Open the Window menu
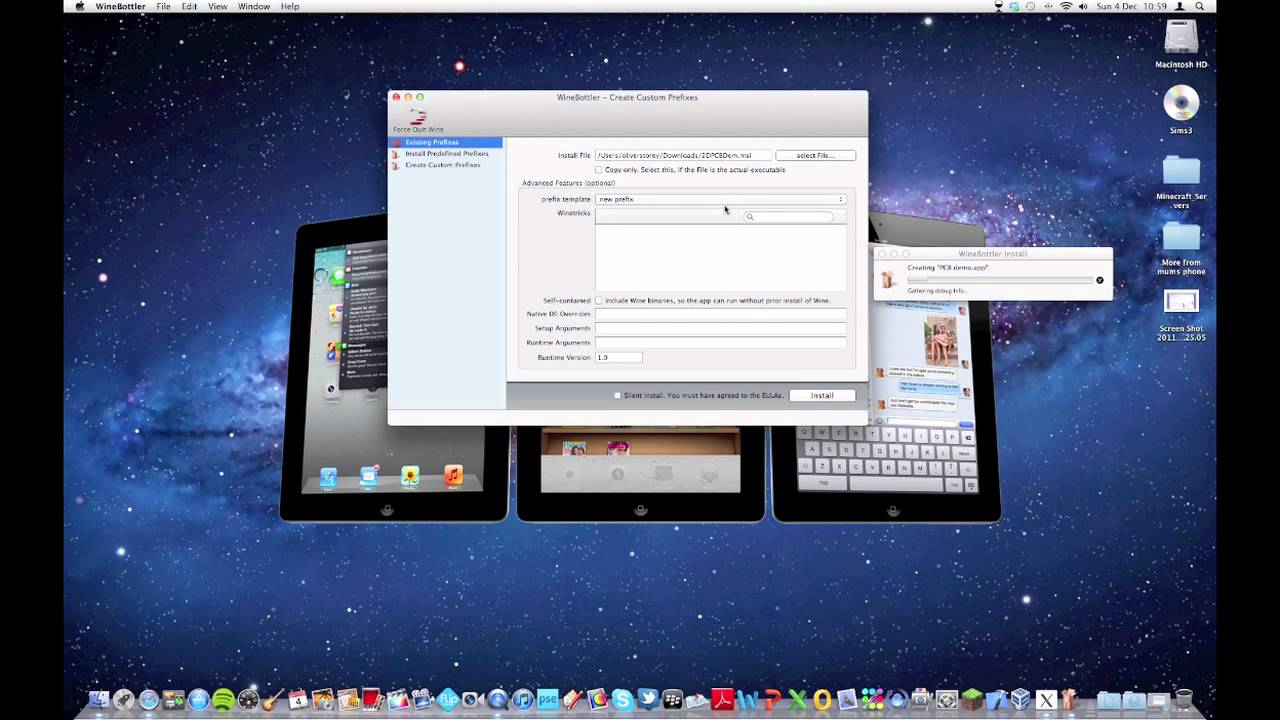The width and height of the screenshot is (1280, 720). coord(254,7)
